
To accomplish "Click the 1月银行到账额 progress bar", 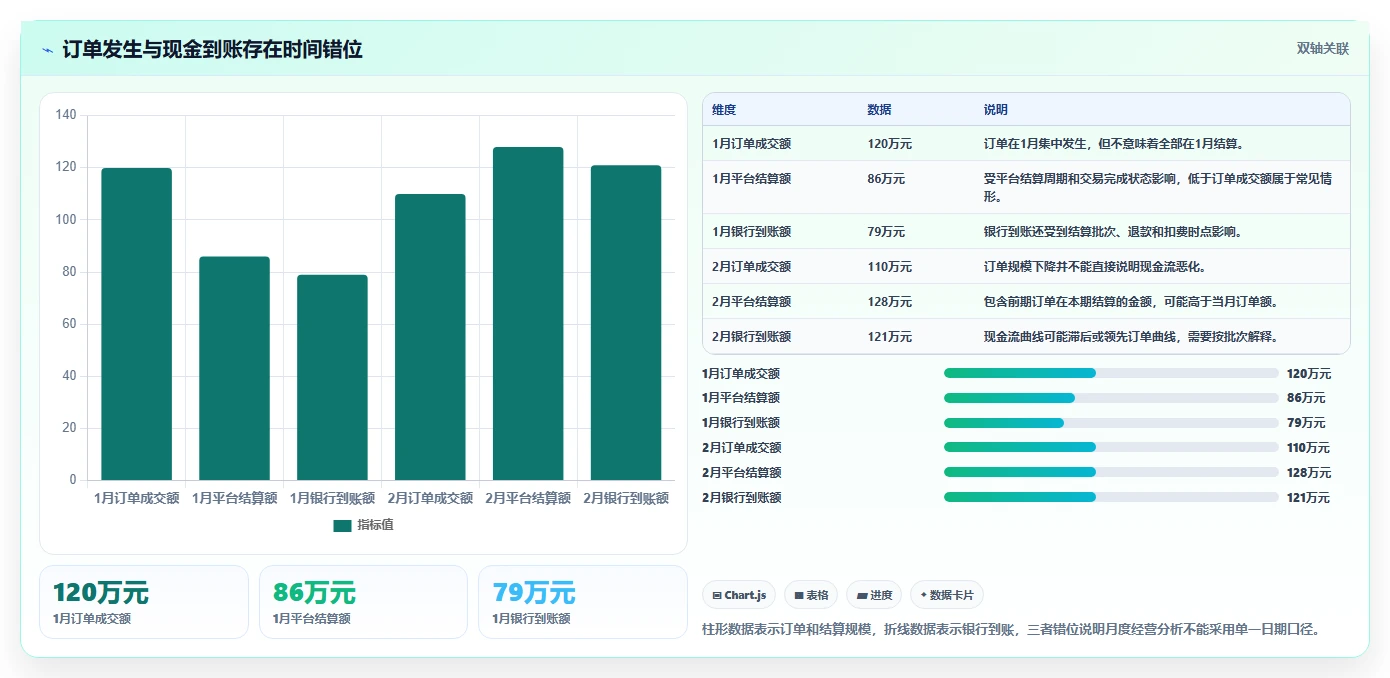I will (1111, 423).
